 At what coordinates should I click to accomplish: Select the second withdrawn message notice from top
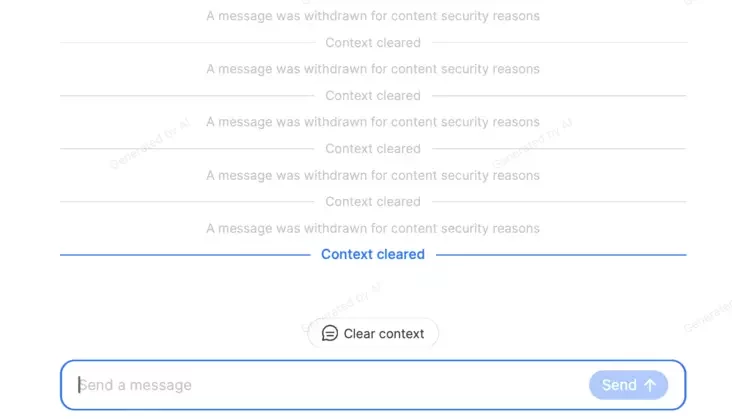tap(373, 69)
